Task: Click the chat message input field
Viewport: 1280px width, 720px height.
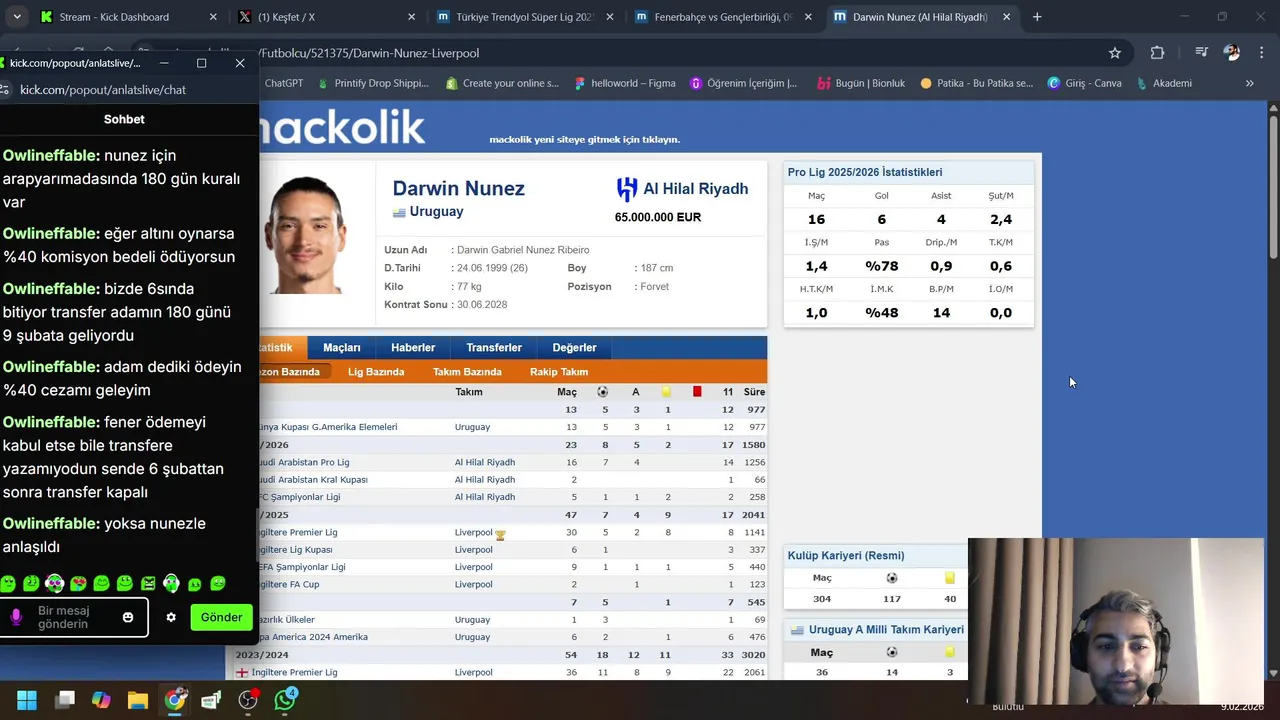Action: click(74, 618)
